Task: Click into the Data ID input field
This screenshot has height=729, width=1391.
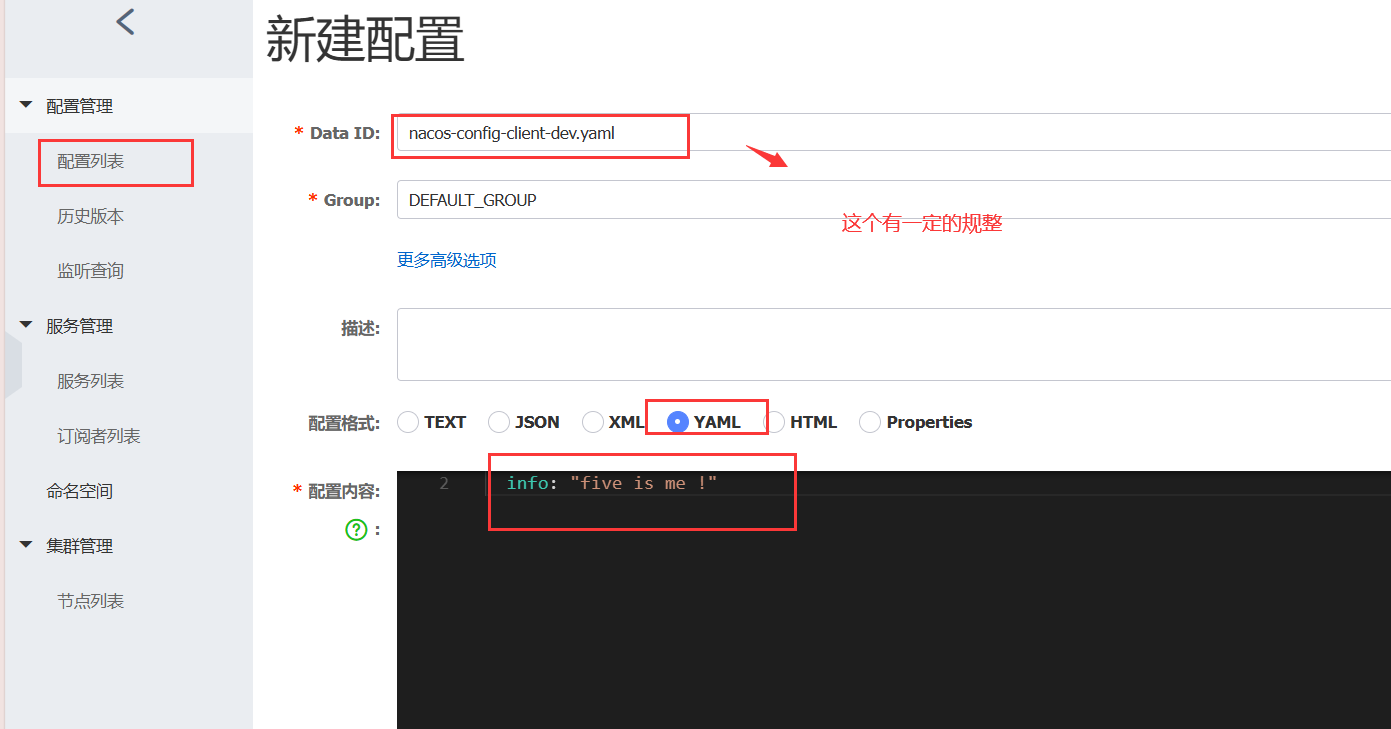Action: point(893,132)
